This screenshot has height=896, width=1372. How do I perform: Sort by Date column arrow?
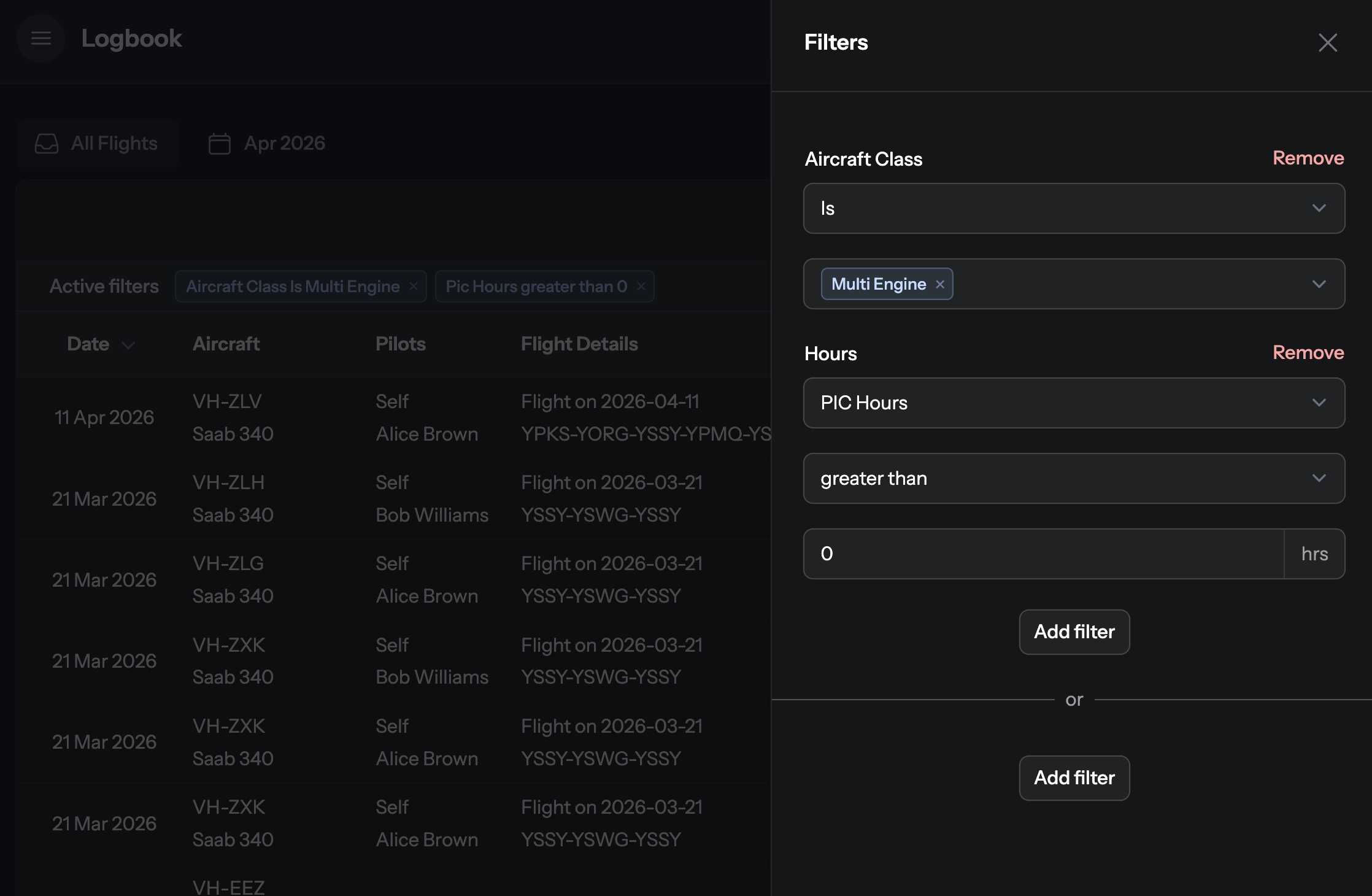pos(128,345)
